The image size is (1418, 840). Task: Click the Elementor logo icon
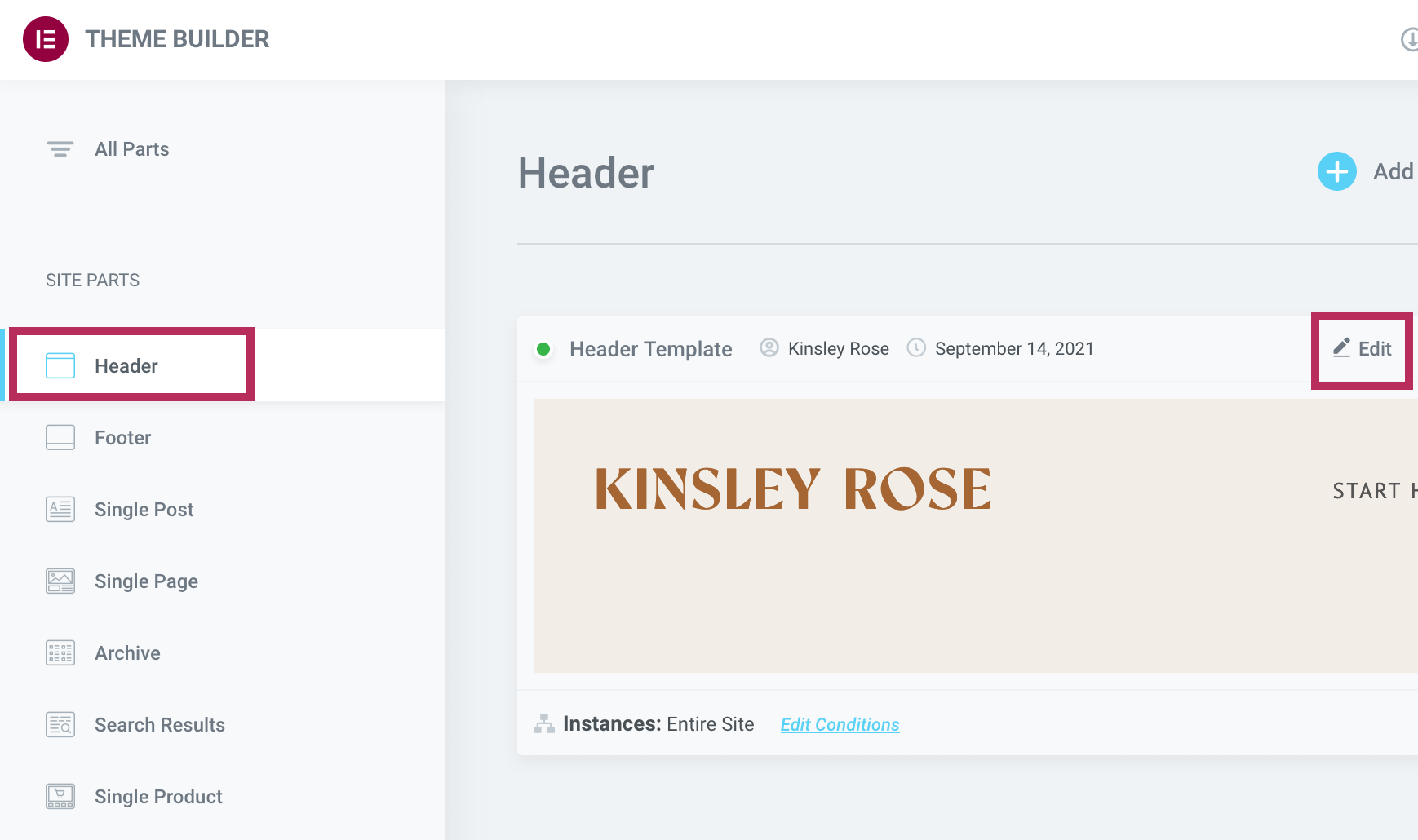tap(46, 38)
